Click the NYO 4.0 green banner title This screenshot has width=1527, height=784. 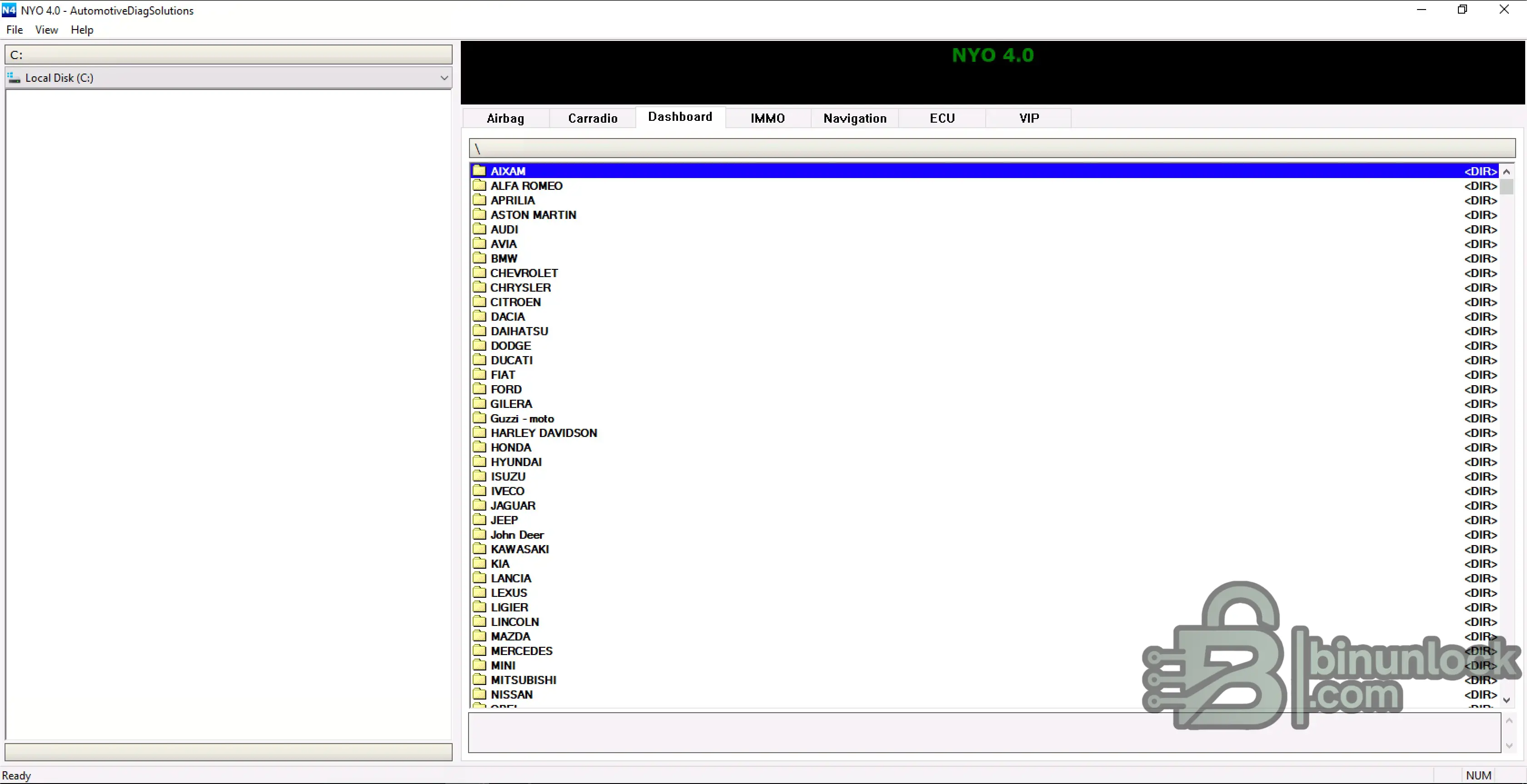993,55
